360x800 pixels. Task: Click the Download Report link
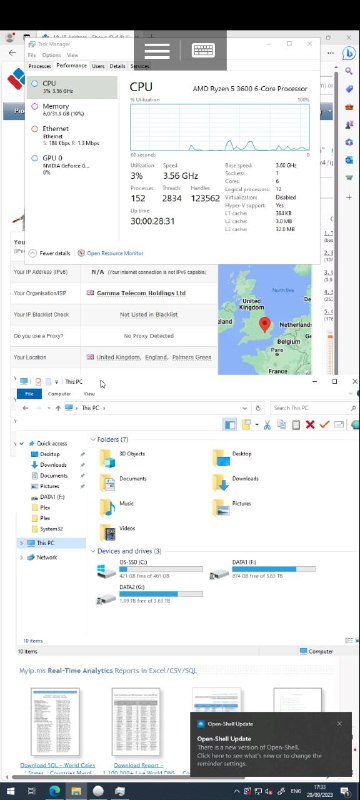138,765
